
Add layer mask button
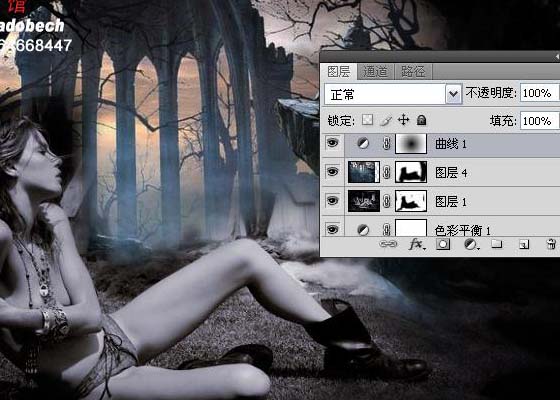tap(443, 244)
